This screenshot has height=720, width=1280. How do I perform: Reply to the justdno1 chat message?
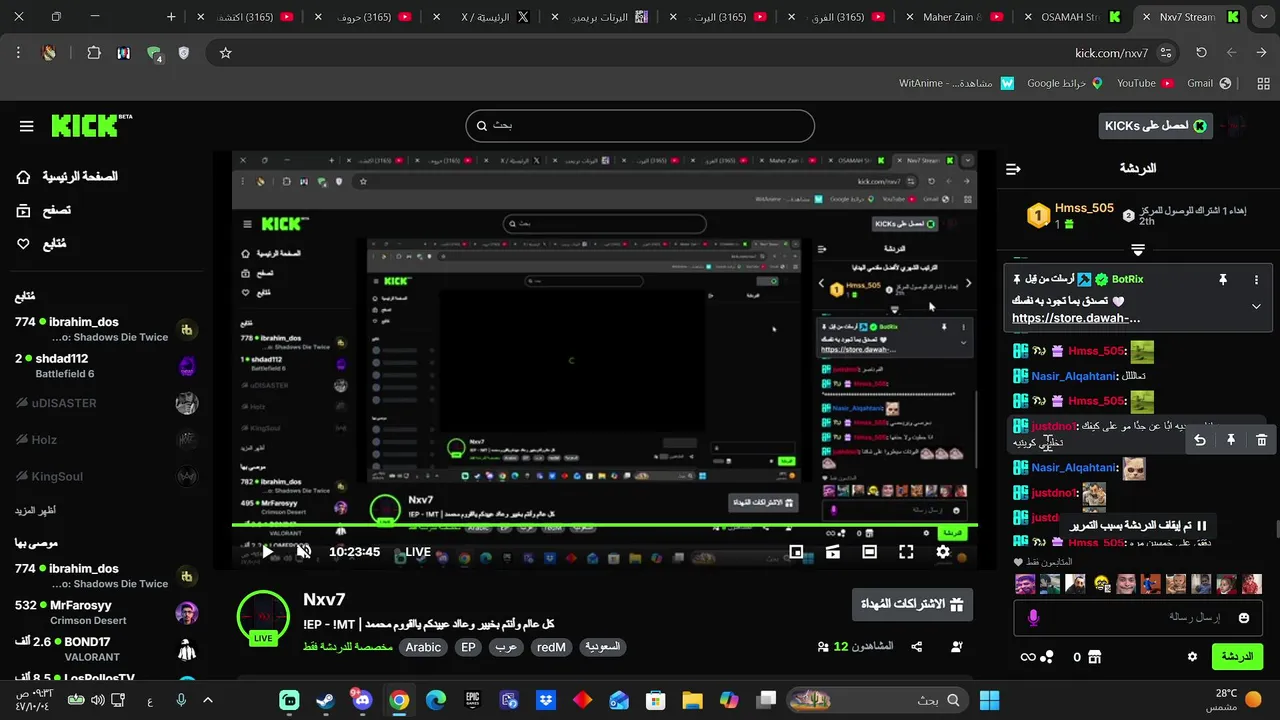(1200, 440)
